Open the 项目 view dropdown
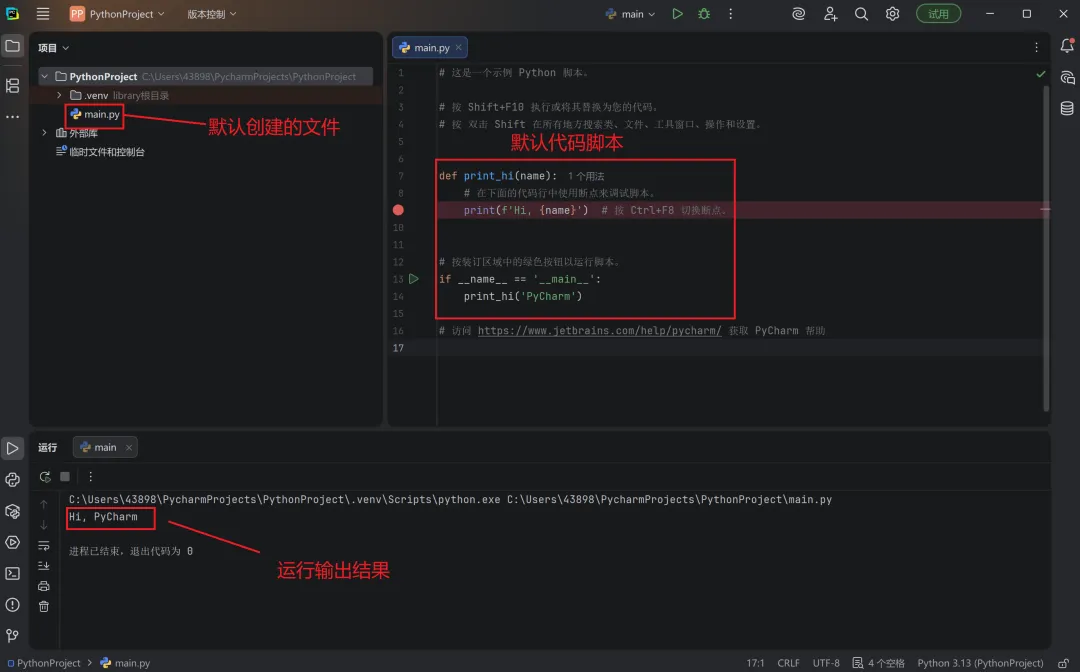The width and height of the screenshot is (1080, 672). click(x=54, y=48)
